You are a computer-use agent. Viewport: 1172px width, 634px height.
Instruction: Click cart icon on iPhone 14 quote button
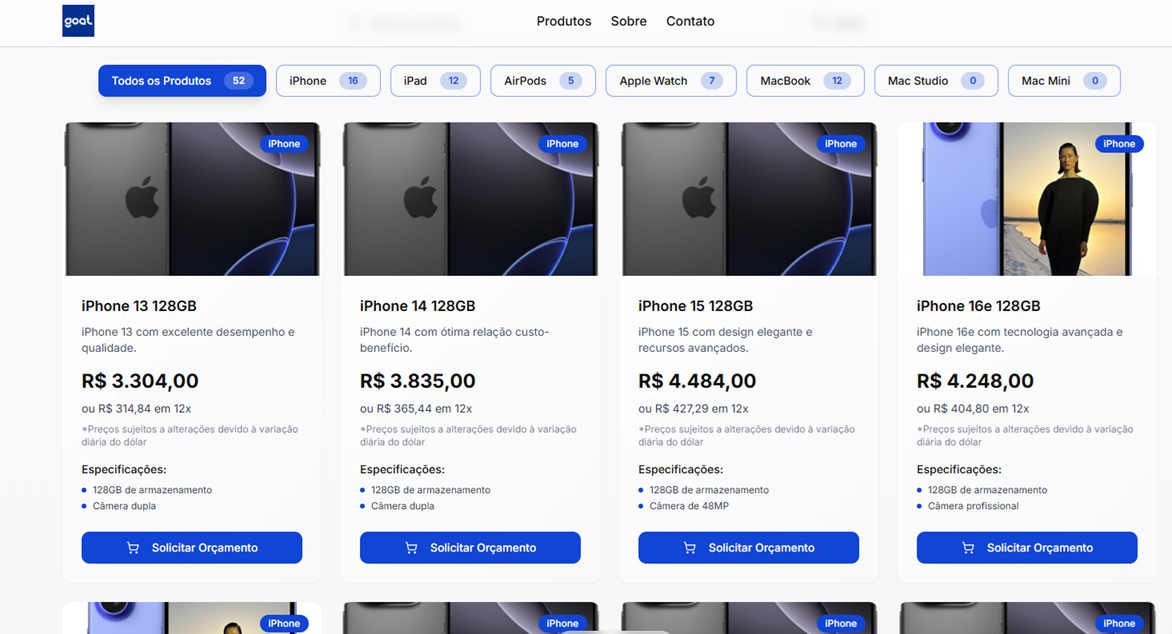point(411,548)
